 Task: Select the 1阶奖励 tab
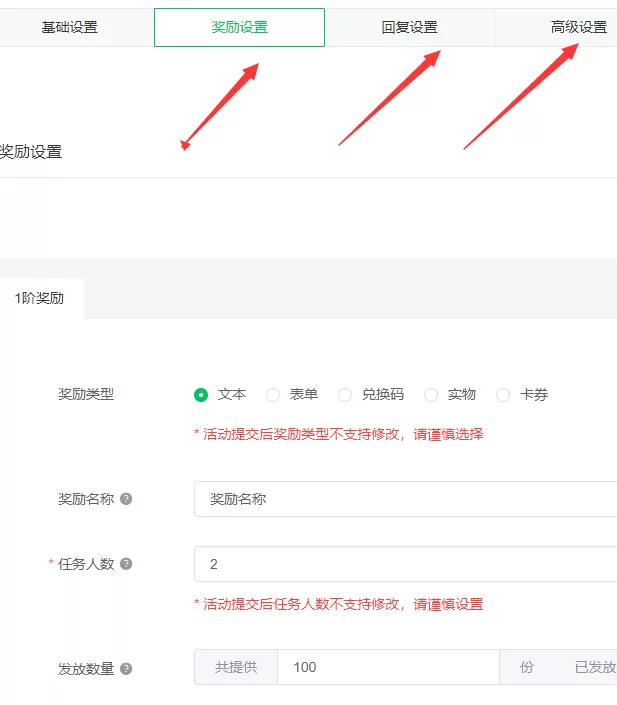click(x=40, y=298)
